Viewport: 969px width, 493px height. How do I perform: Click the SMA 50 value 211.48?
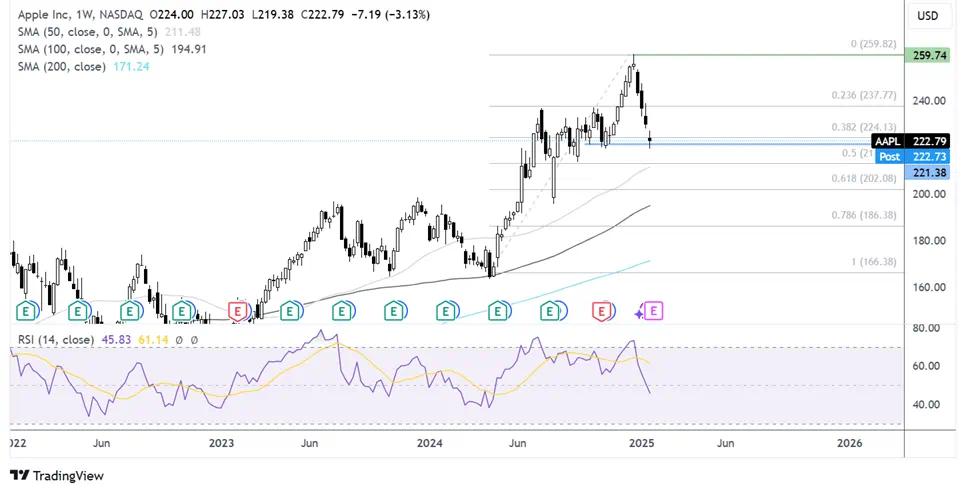183,32
